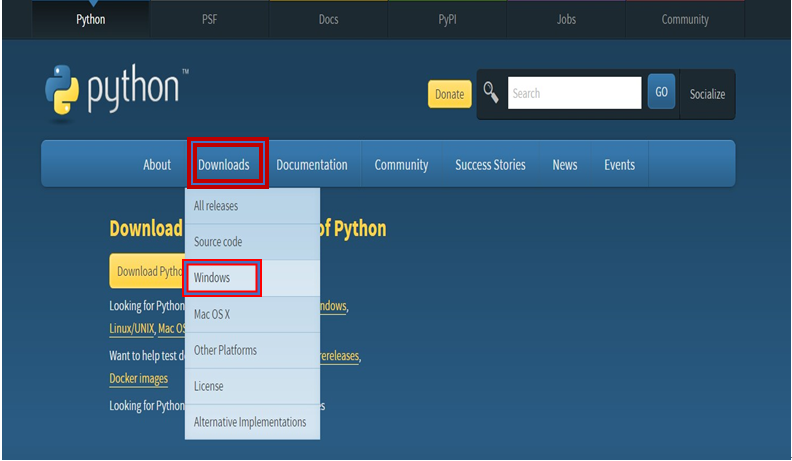Open Documentation in main navigation

[312, 165]
